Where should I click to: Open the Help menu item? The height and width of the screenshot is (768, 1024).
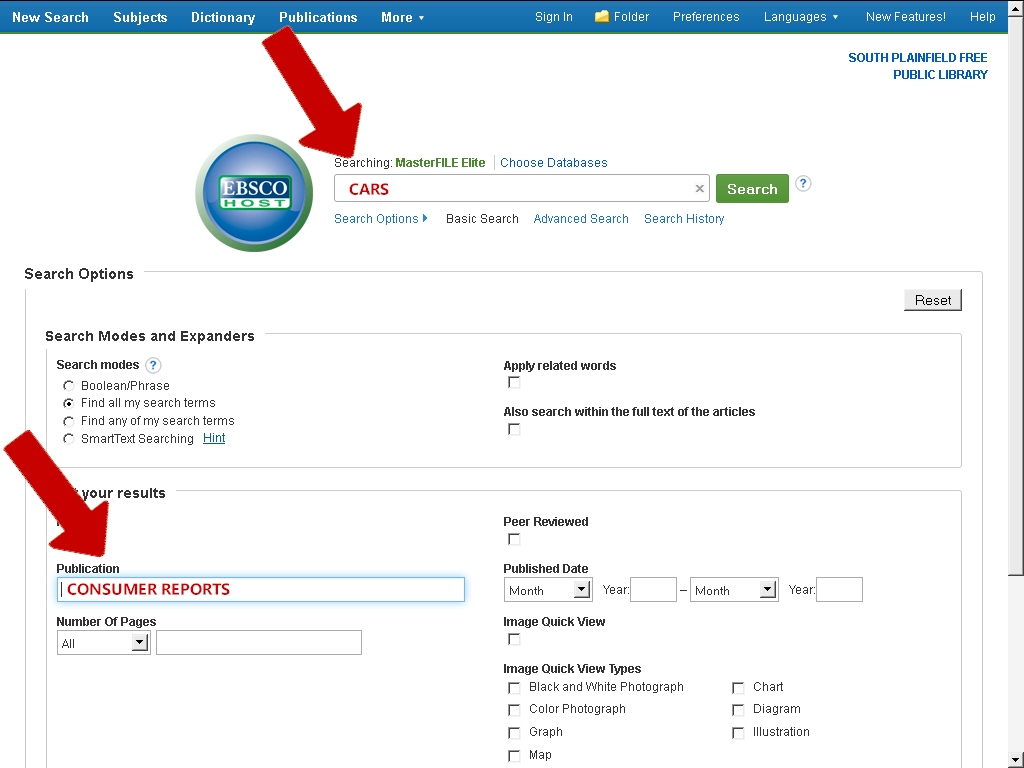(x=982, y=17)
